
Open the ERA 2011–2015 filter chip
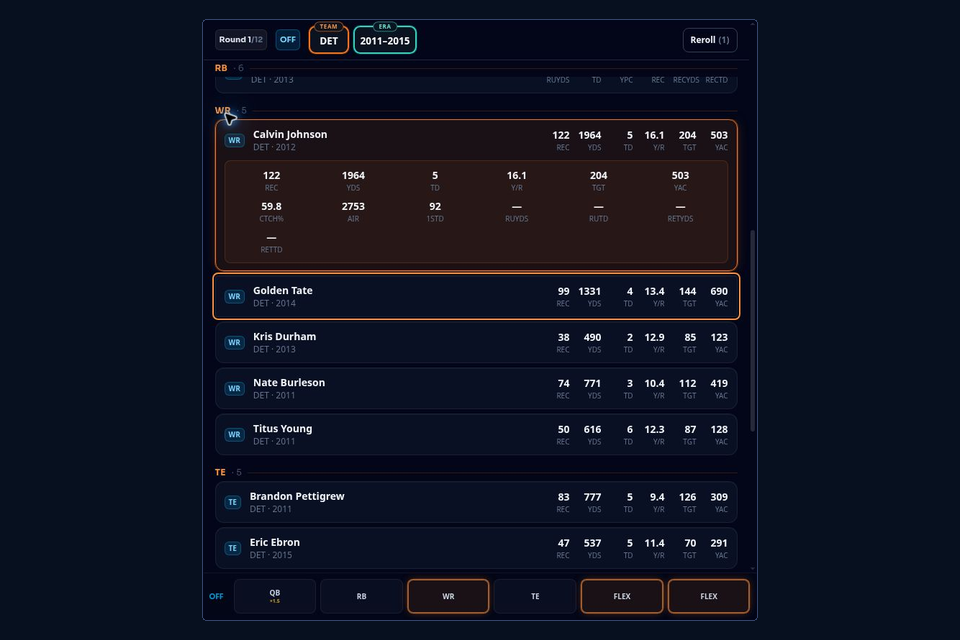(x=384, y=40)
